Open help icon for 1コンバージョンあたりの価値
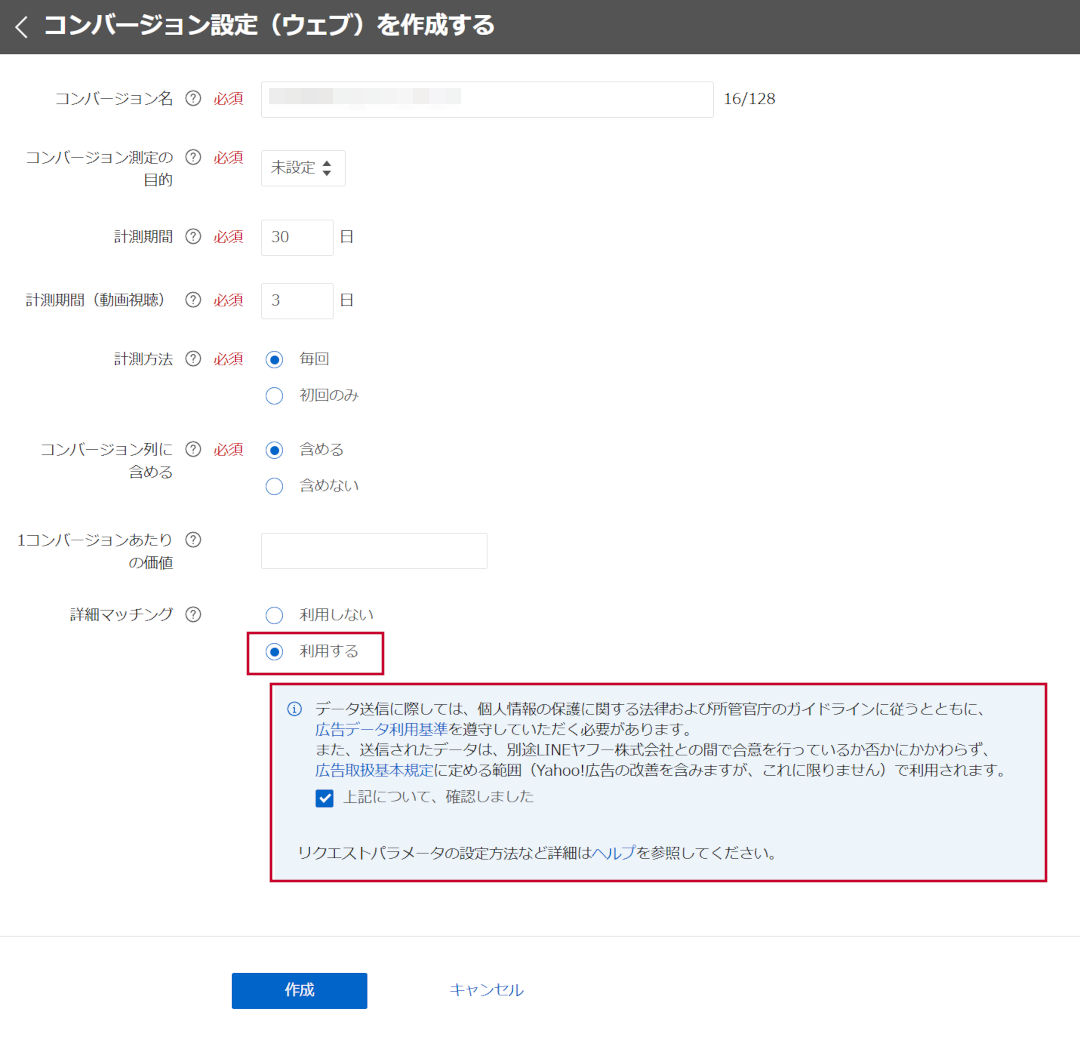The image size is (1080, 1040). (194, 540)
